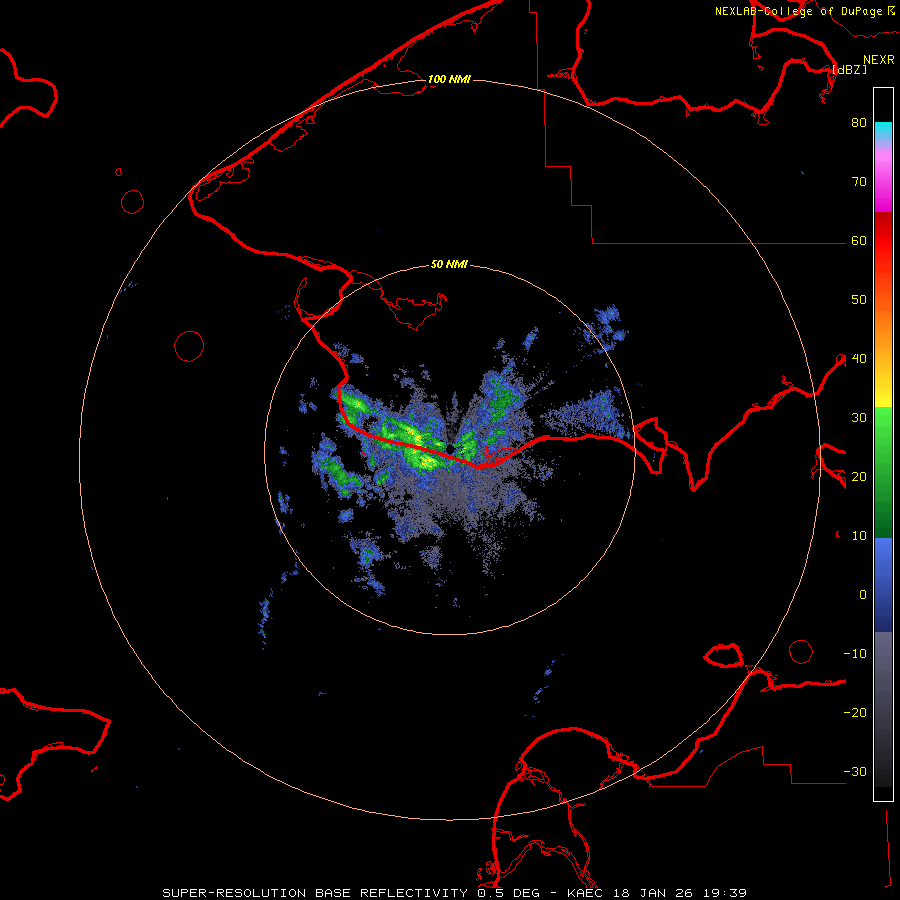Click the 30 value on dBZ scale
This screenshot has height=900, width=900.
tap(859, 417)
